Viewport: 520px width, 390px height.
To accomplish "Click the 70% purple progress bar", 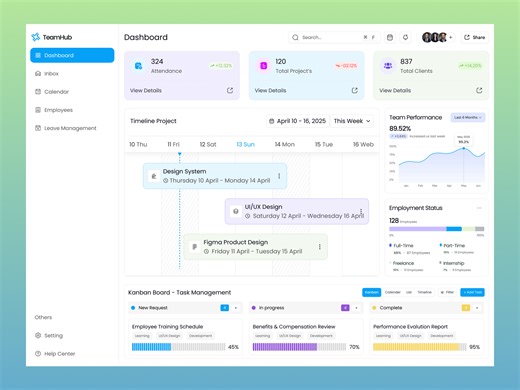I will pyautogui.click(x=299, y=347).
